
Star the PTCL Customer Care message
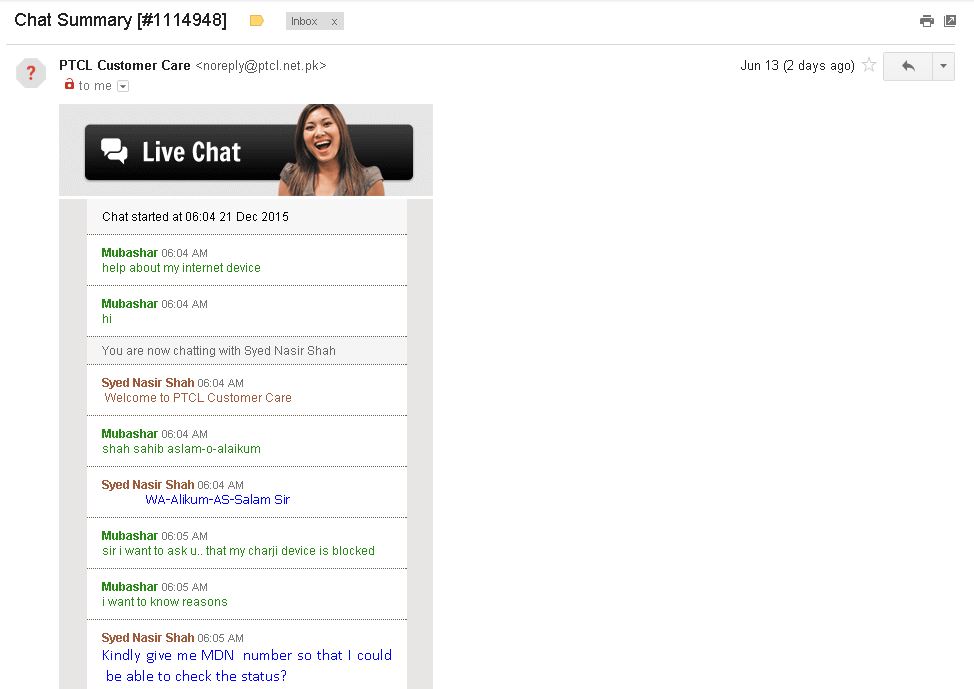869,65
